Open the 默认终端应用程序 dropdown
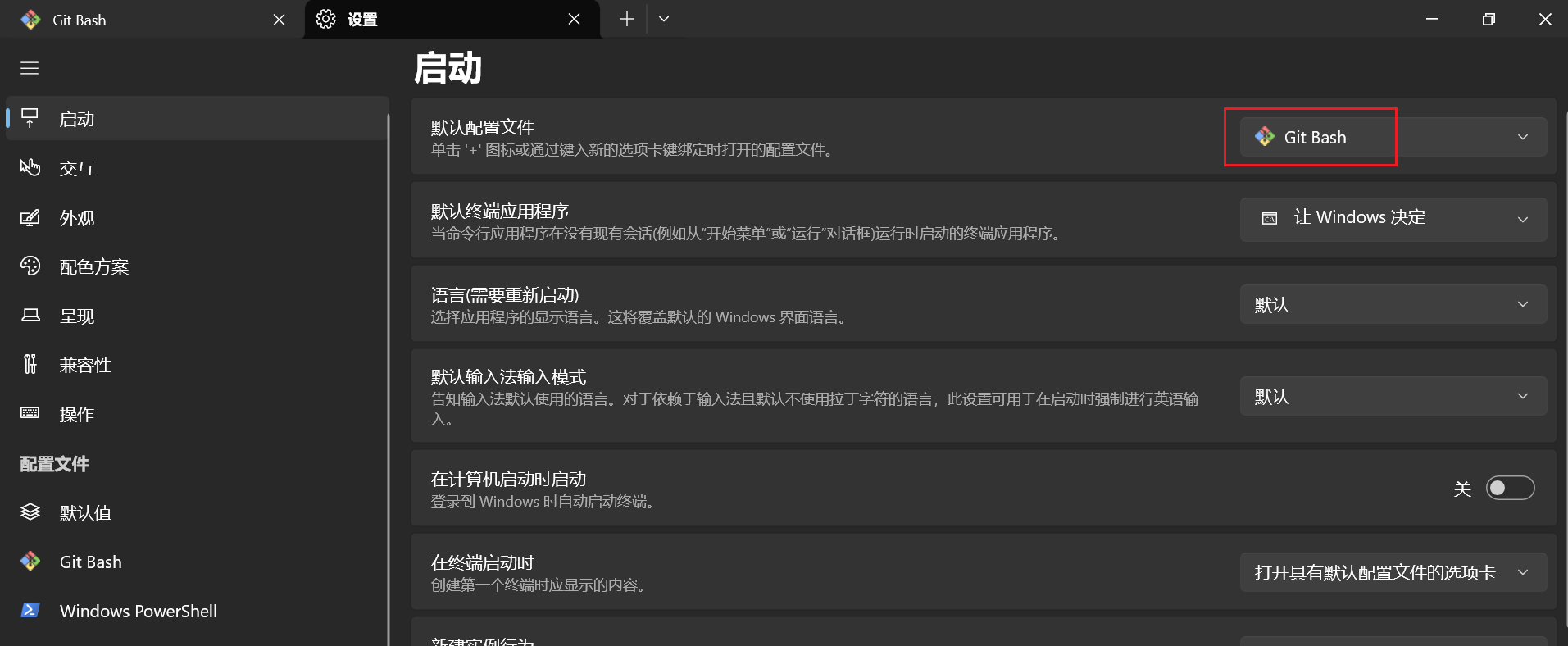Screen dimensions: 1568x646 pos(1393,219)
